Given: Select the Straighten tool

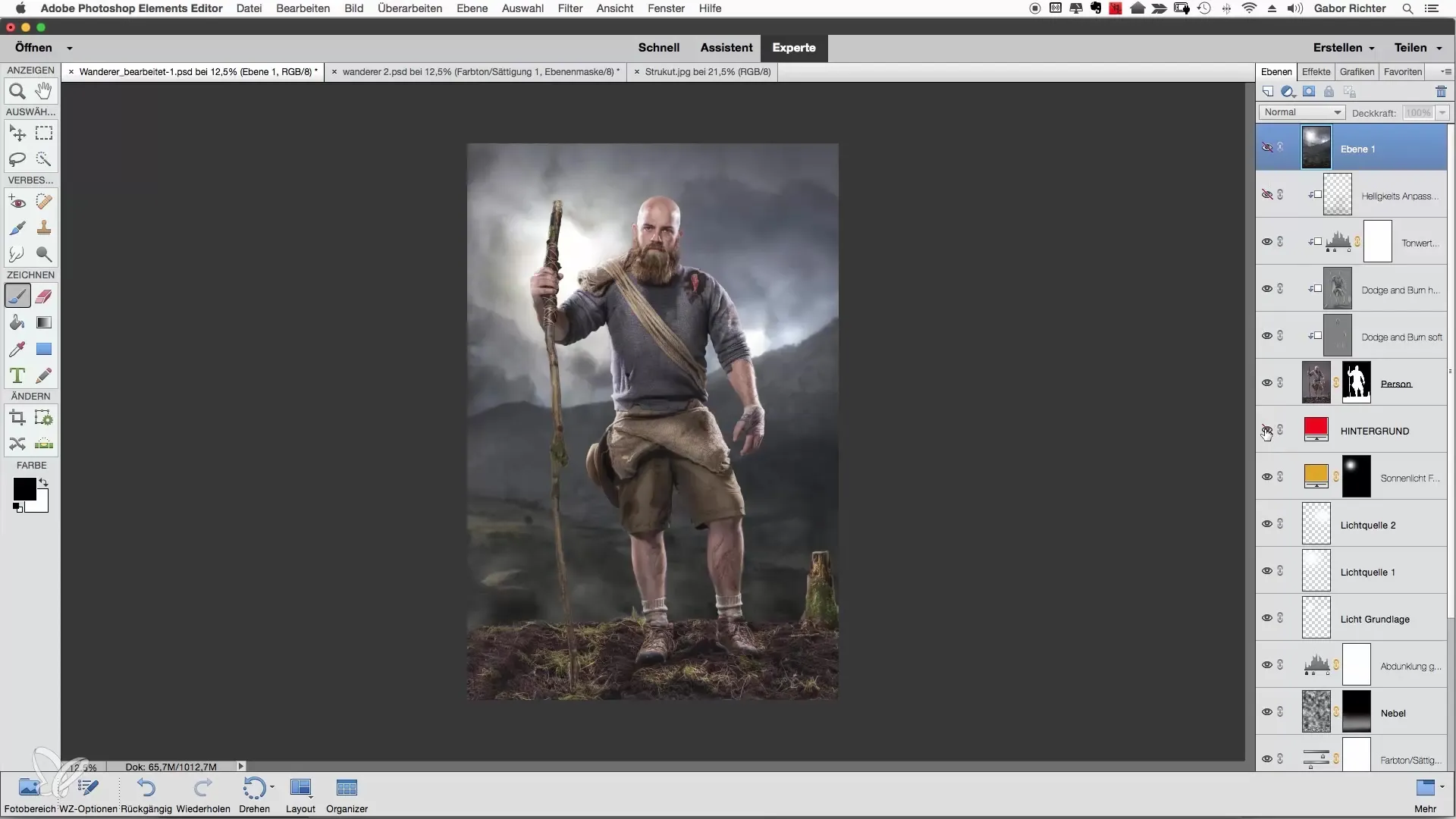Looking at the screenshot, I should [x=44, y=444].
